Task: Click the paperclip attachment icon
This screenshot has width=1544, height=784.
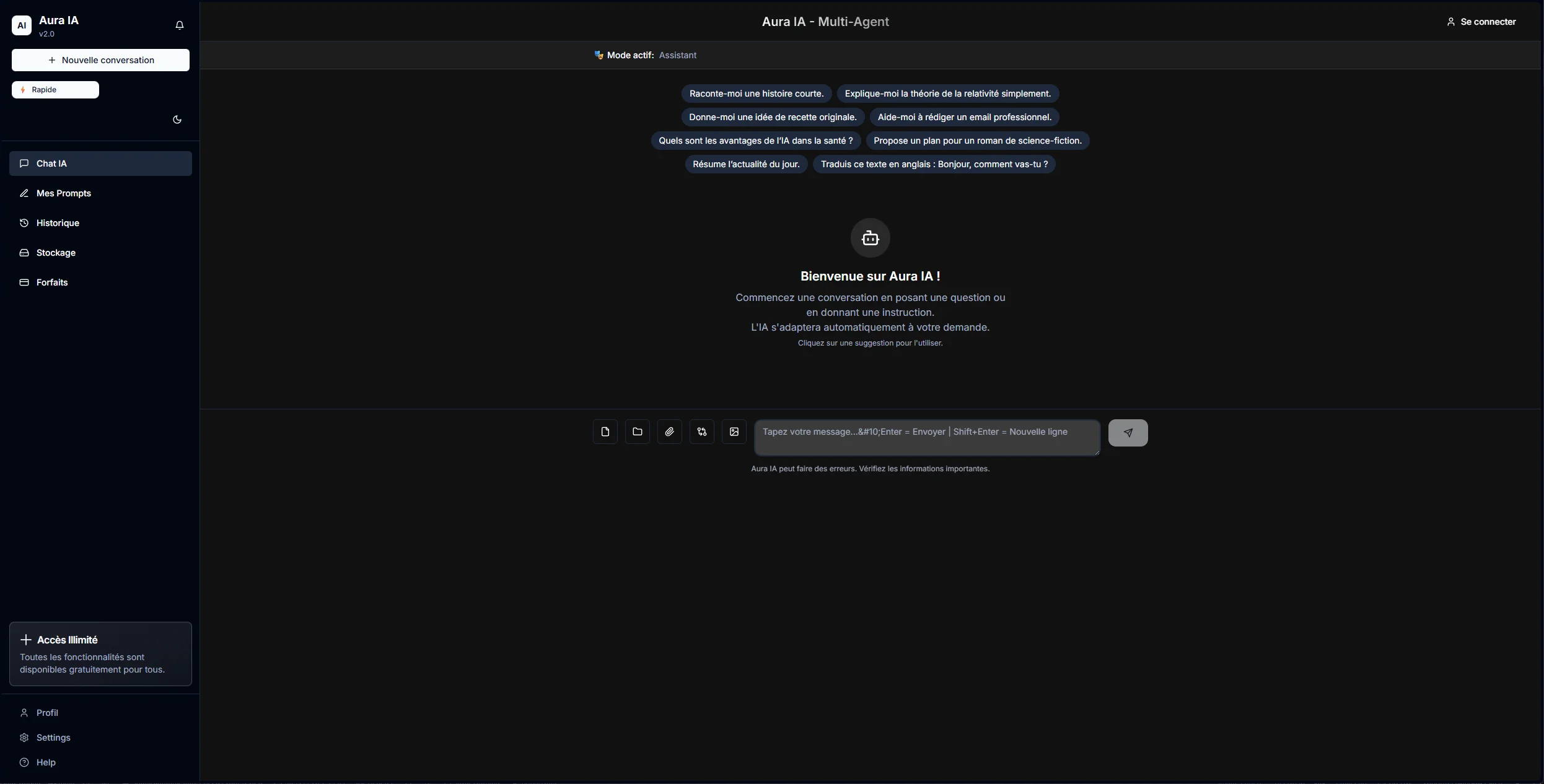Action: click(669, 432)
